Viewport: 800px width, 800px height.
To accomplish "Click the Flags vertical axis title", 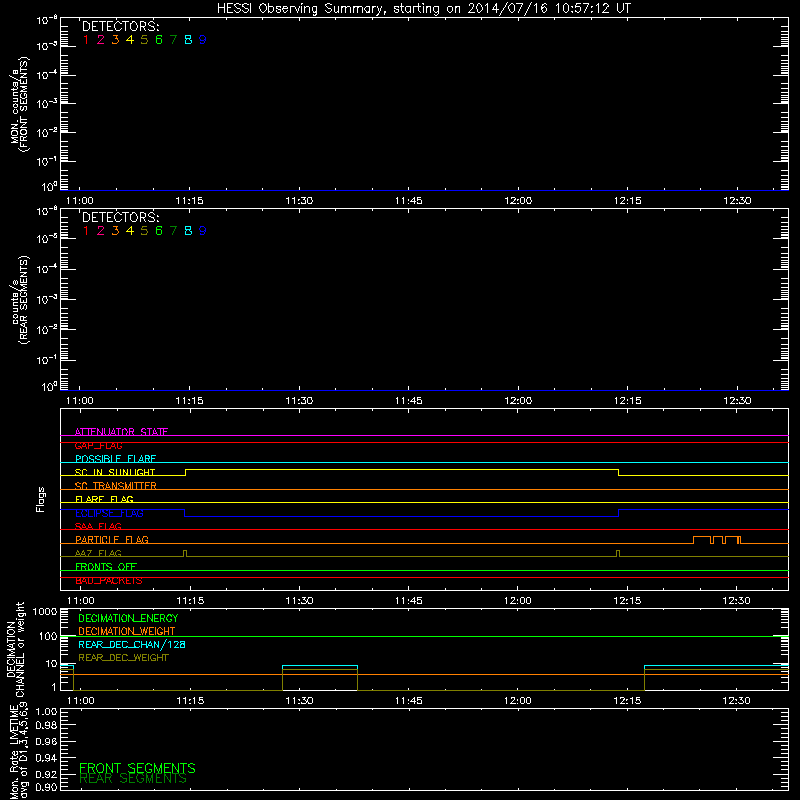I will click(x=41, y=499).
